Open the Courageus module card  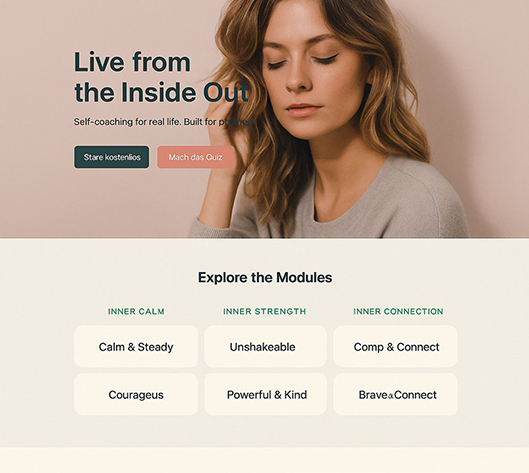(x=136, y=394)
